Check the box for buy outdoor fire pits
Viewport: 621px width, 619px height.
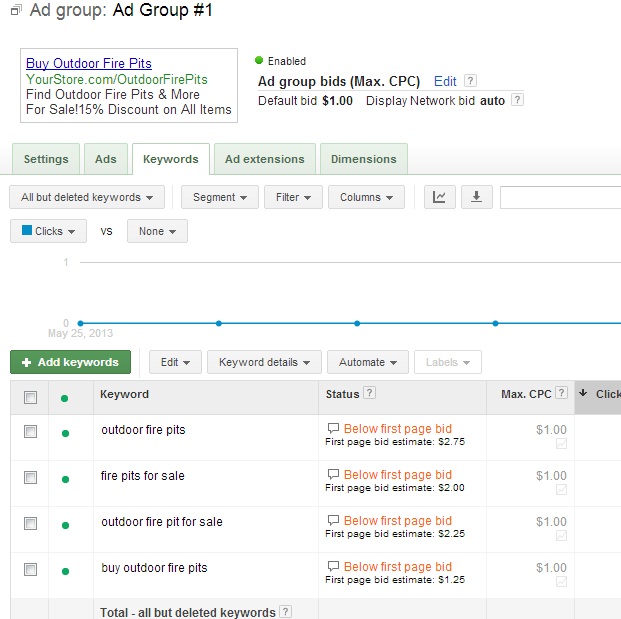tap(30, 569)
